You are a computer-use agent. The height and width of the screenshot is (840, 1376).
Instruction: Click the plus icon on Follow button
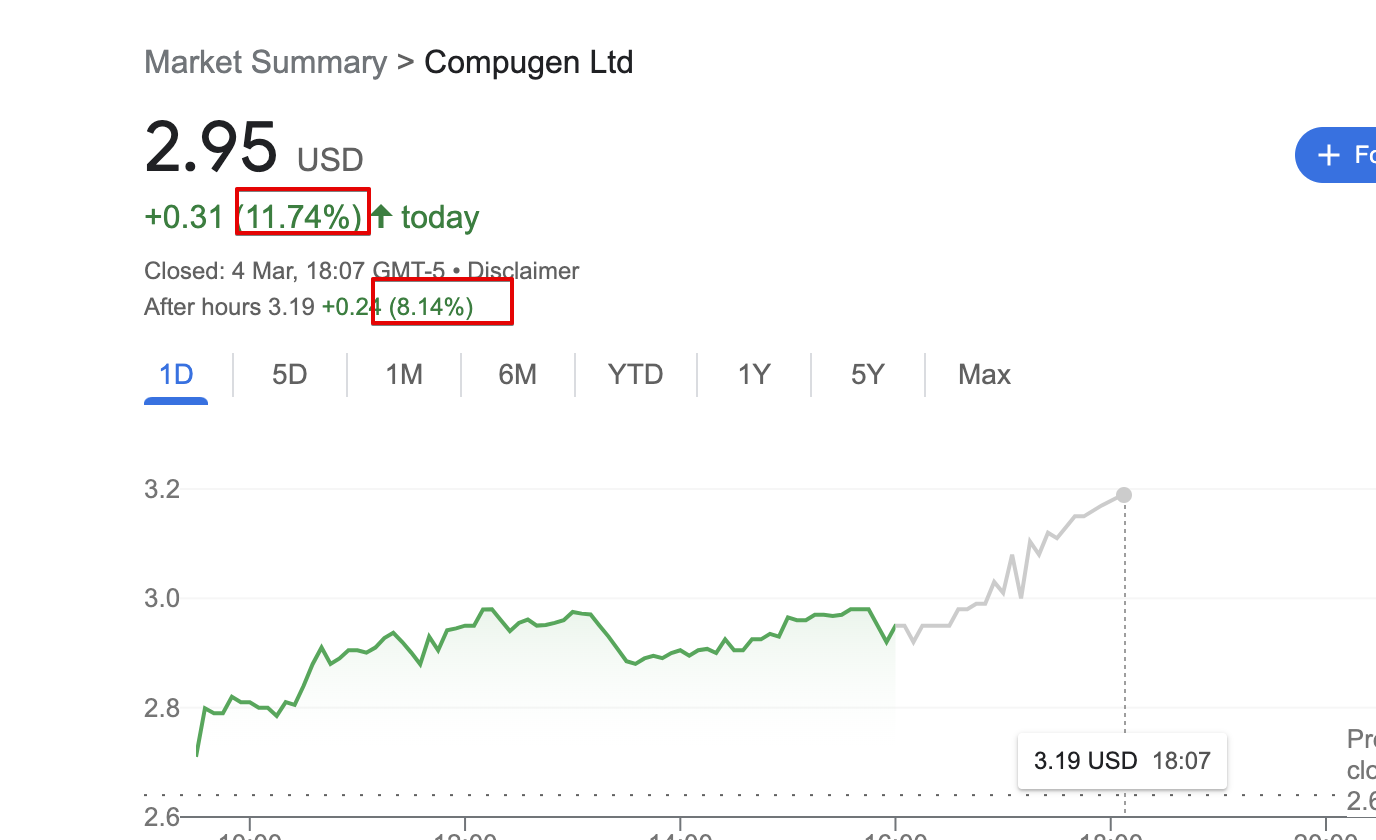pos(1329,155)
